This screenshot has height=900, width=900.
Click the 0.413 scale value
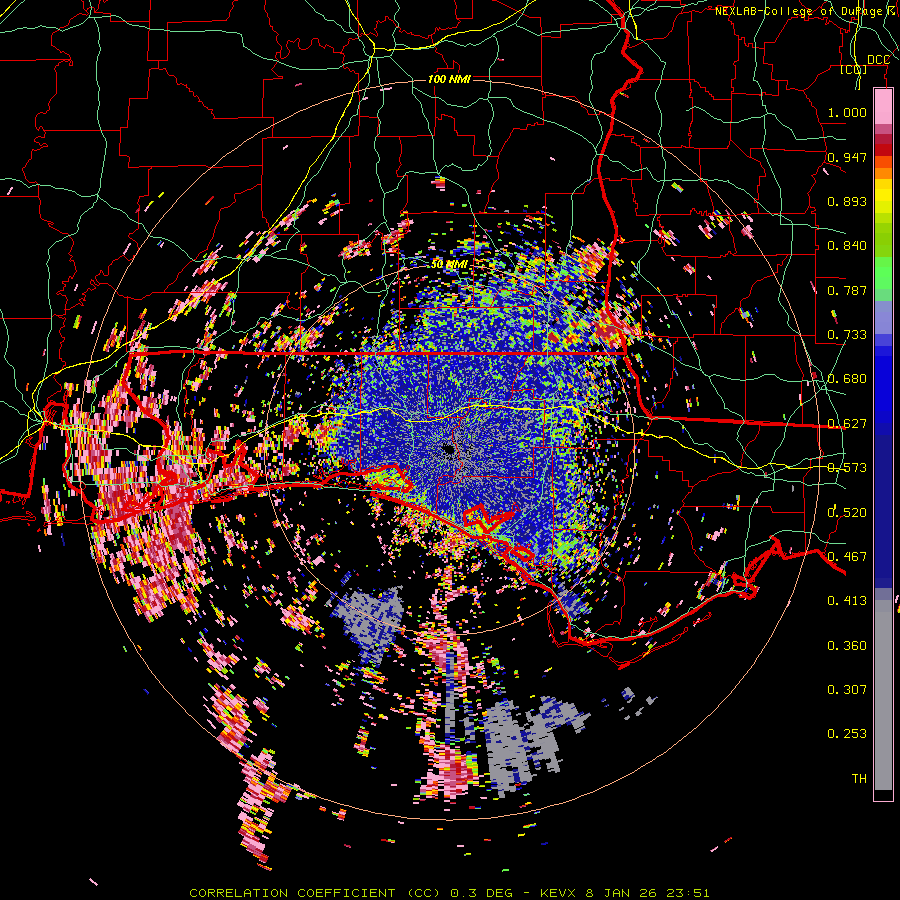click(x=847, y=601)
